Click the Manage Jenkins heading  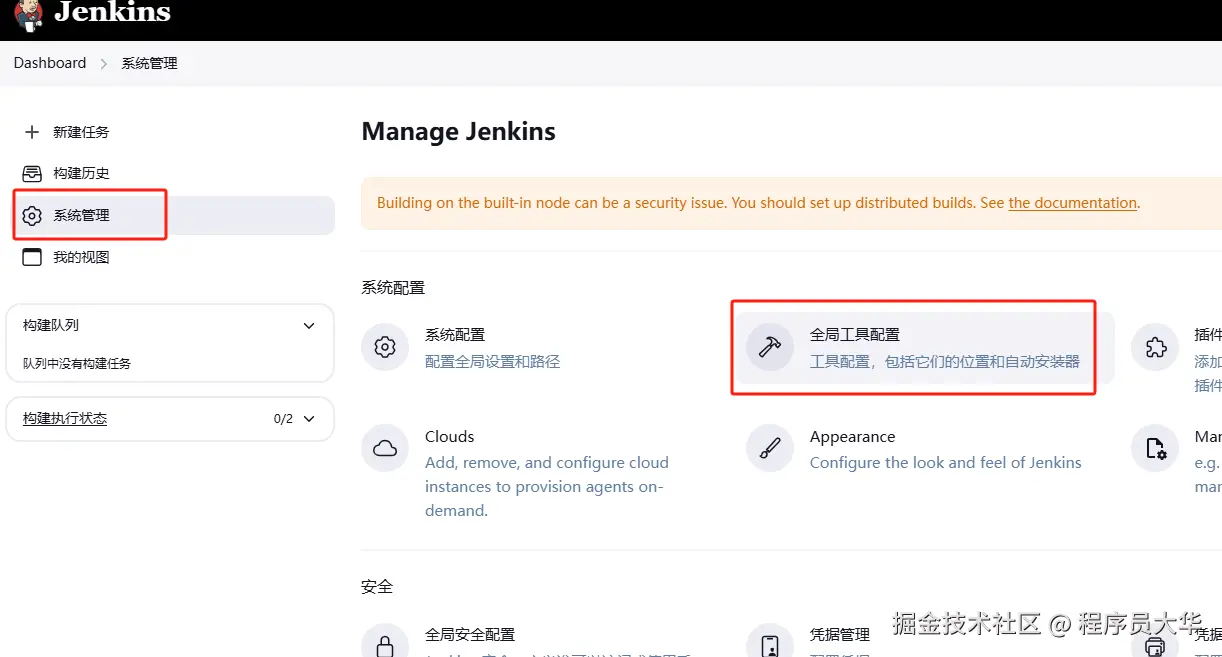pos(459,132)
